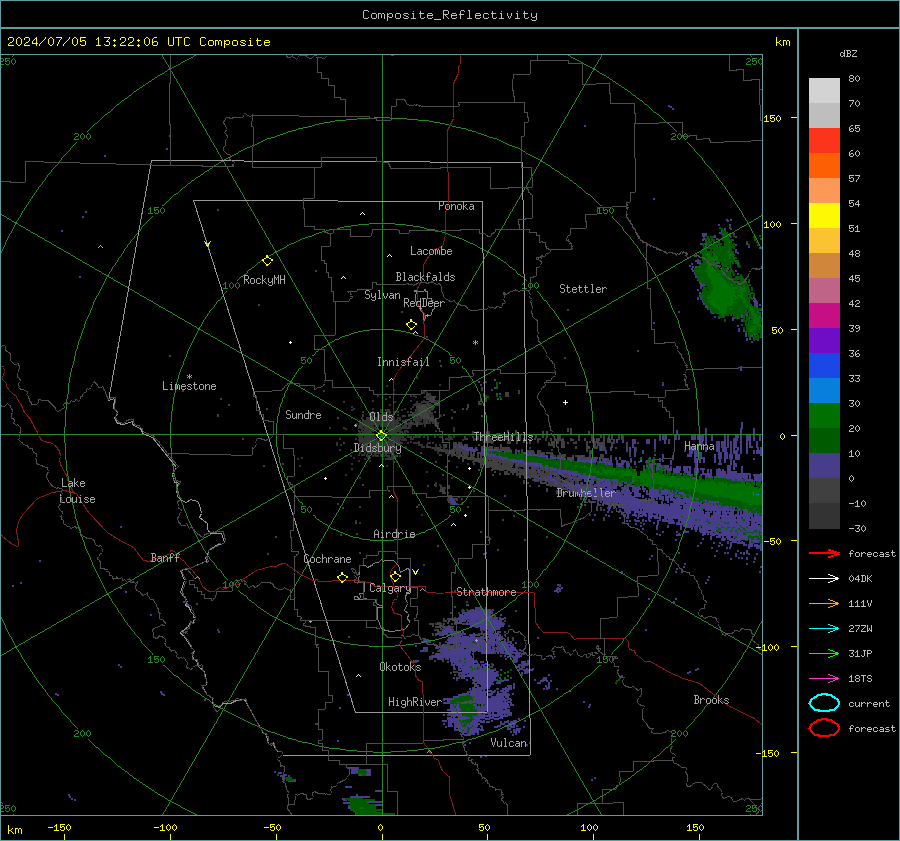Click the Stettler label
The image size is (900, 841).
[x=583, y=289]
